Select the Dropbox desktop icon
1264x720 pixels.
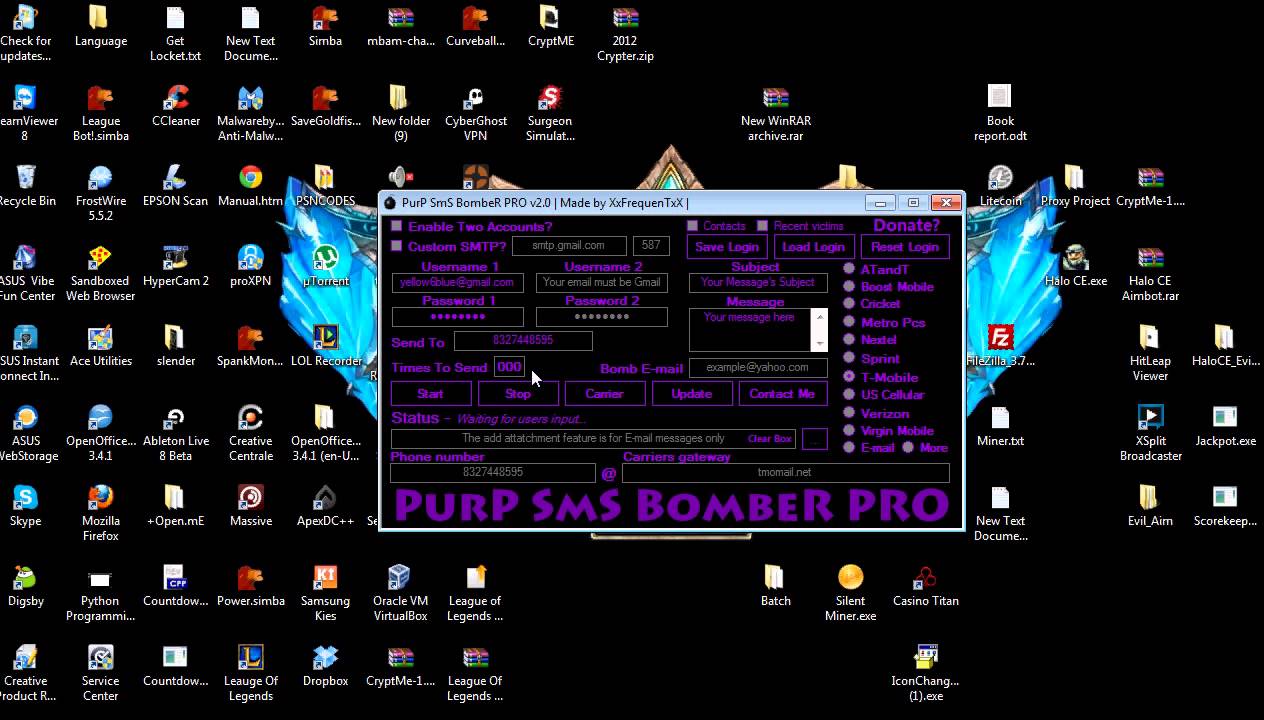coord(326,666)
